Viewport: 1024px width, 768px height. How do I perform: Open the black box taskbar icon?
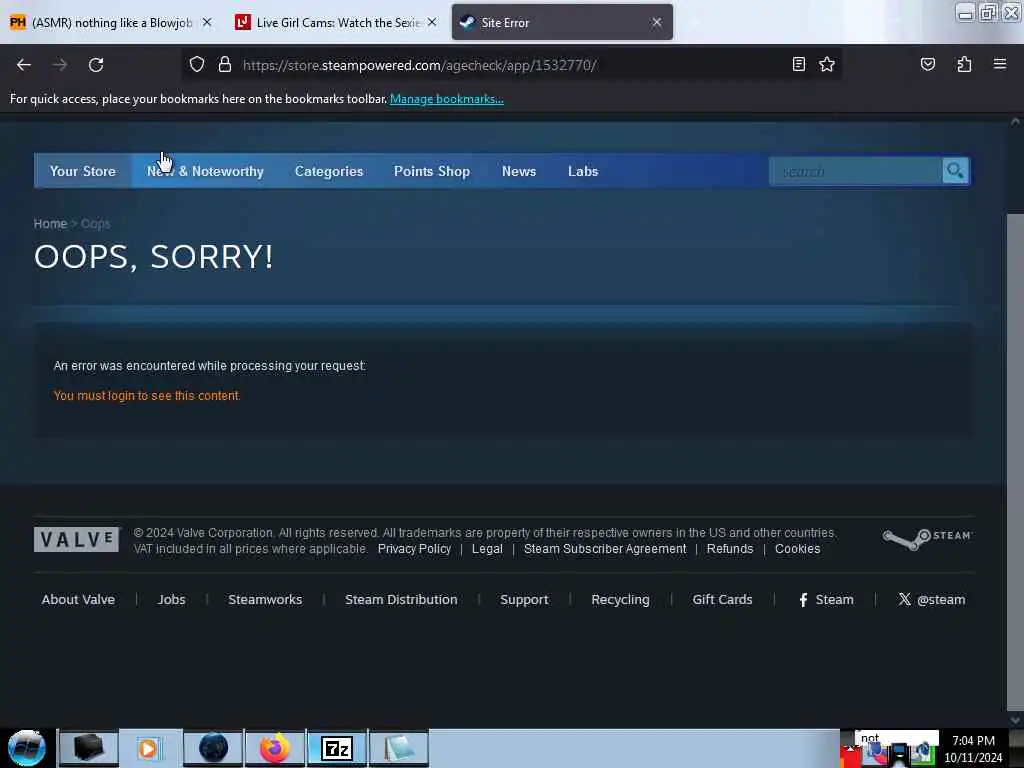coord(88,748)
